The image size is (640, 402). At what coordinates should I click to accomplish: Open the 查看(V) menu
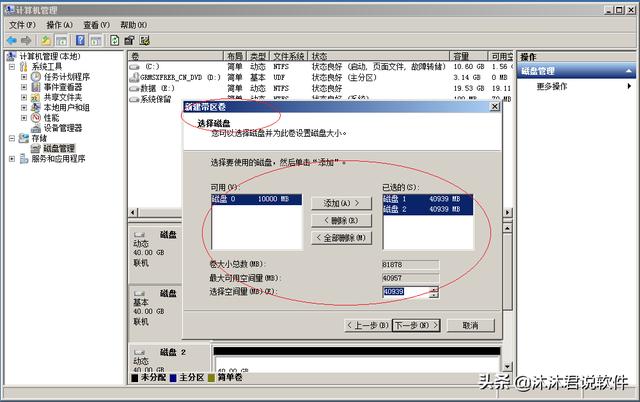click(x=97, y=25)
